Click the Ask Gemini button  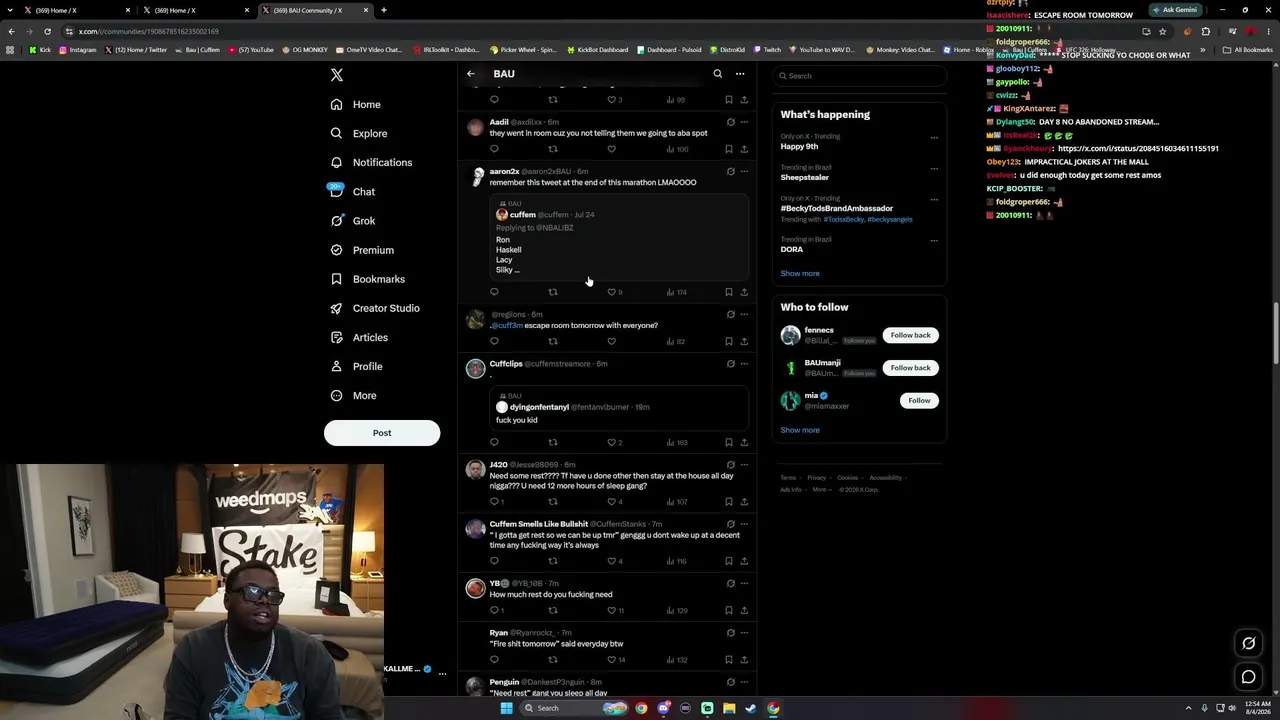pos(1174,10)
